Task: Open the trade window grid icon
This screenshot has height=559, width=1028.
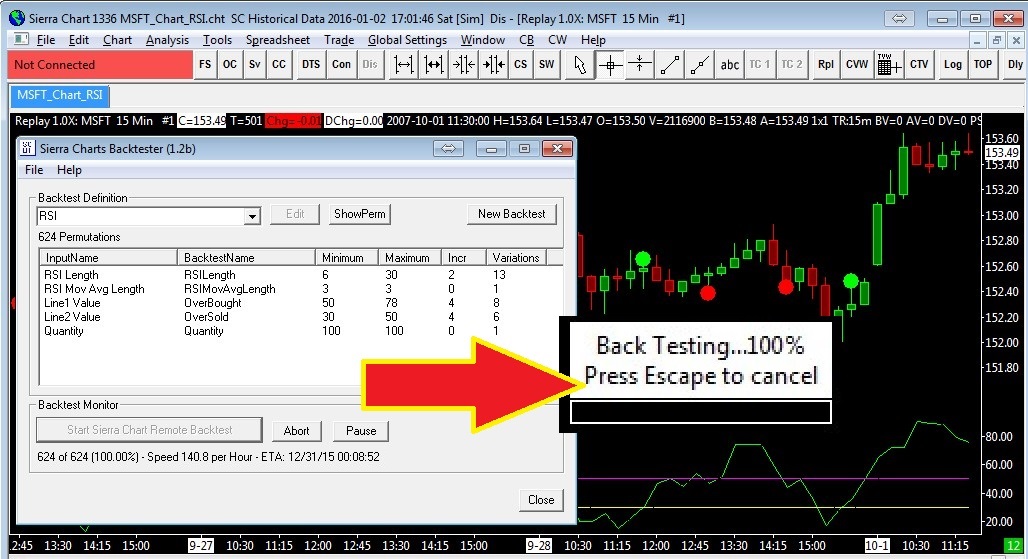Action: [x=888, y=64]
